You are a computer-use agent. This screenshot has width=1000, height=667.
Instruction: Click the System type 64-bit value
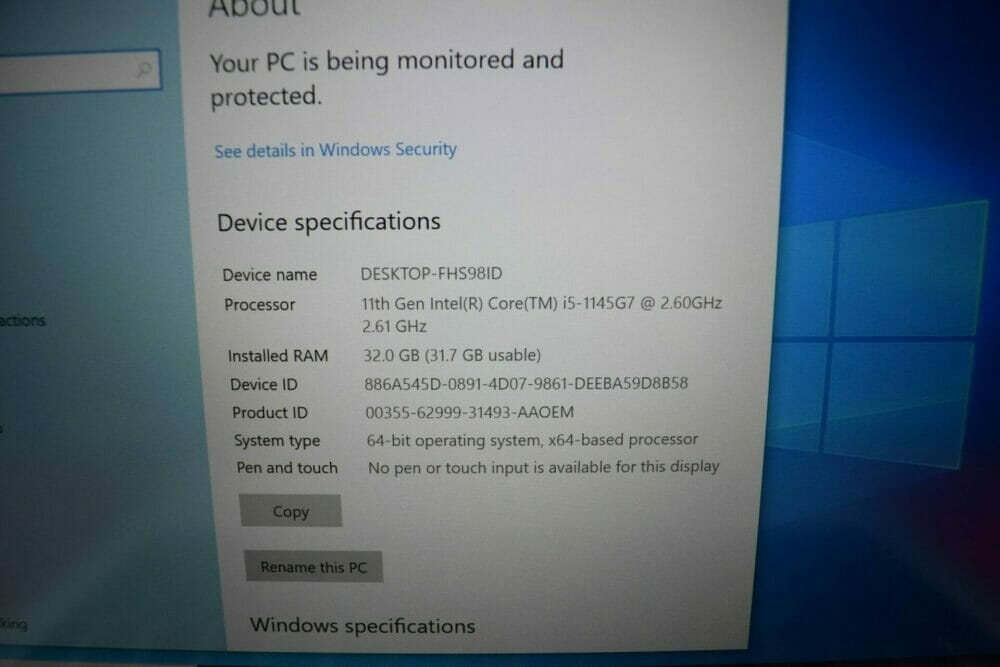click(x=532, y=440)
